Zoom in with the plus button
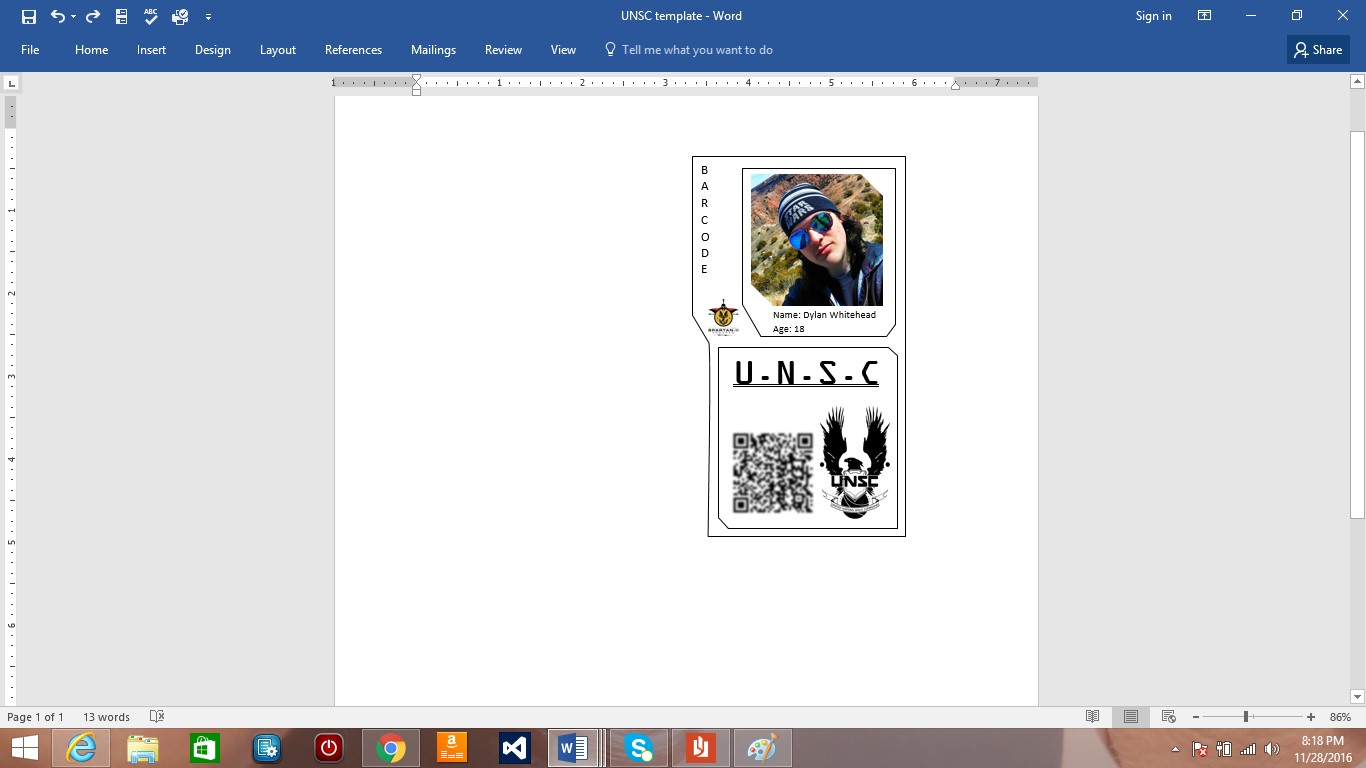The height and width of the screenshot is (768, 1366). (1311, 717)
